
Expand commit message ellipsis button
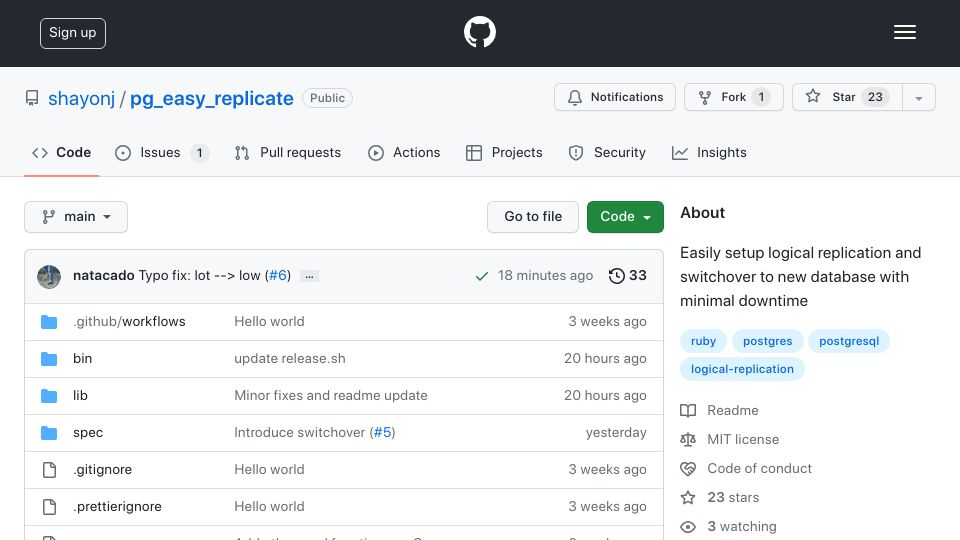pos(309,276)
